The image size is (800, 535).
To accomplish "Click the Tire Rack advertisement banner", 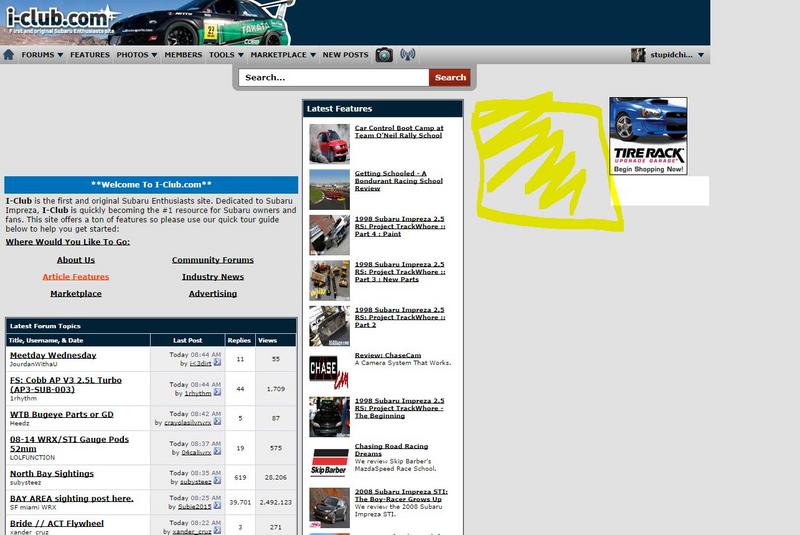I will pyautogui.click(x=648, y=136).
